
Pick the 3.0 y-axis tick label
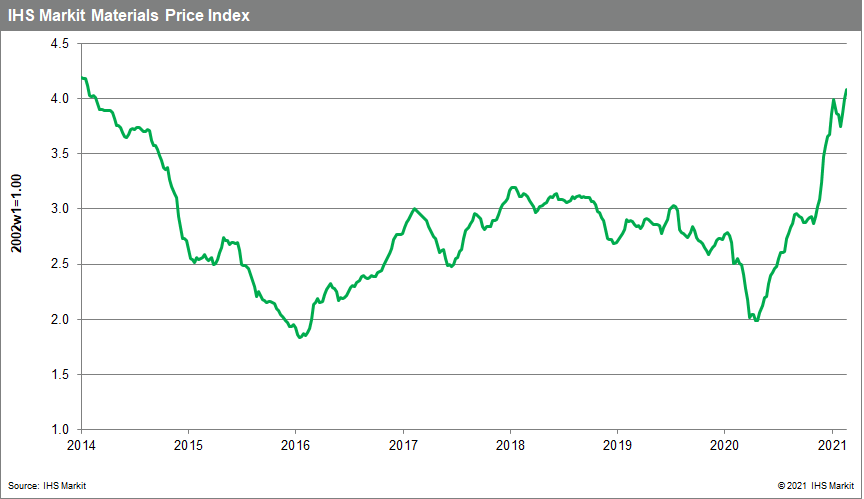[x=58, y=209]
